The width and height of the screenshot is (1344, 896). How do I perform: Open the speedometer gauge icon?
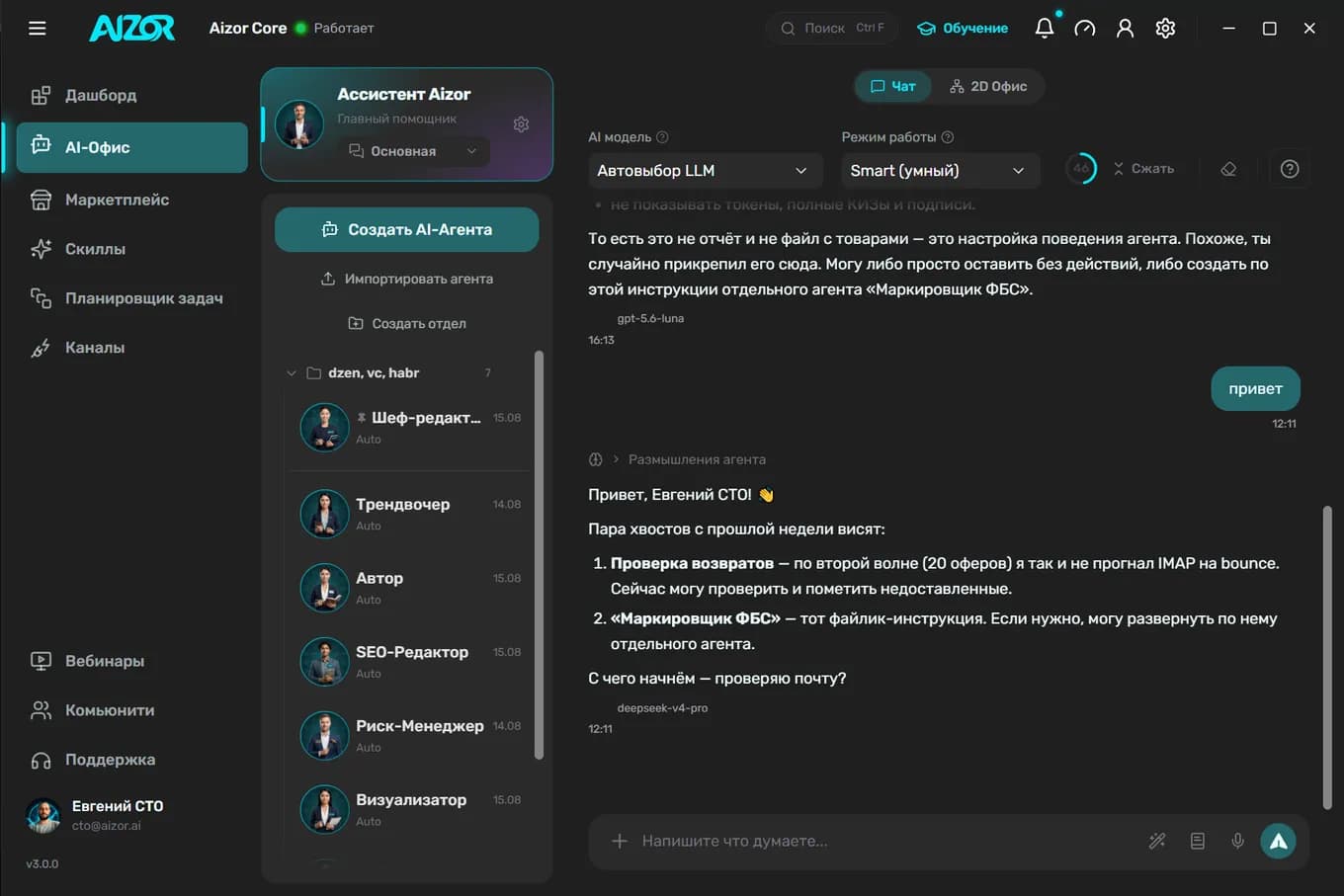1084,29
